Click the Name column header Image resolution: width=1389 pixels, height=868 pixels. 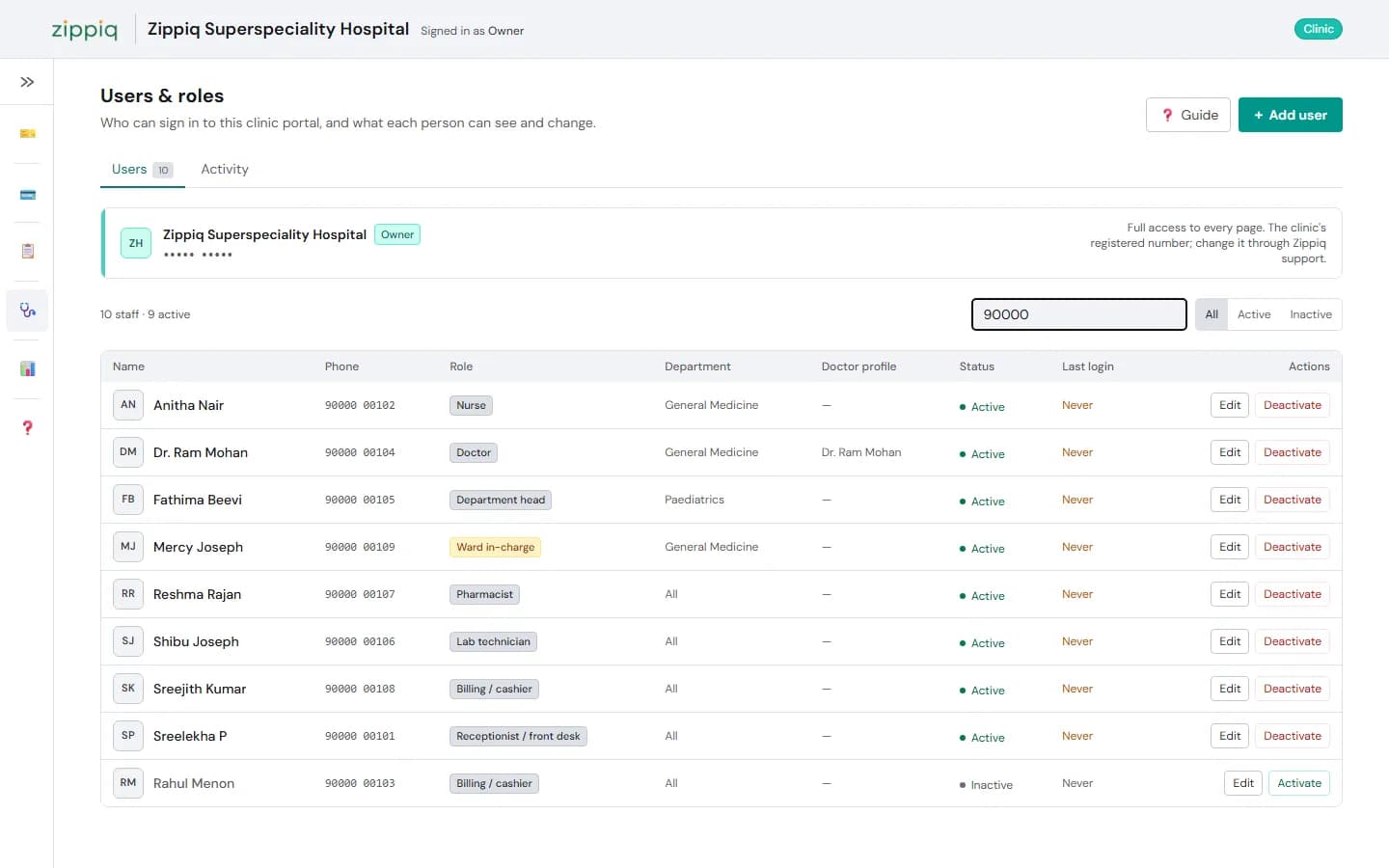128,366
